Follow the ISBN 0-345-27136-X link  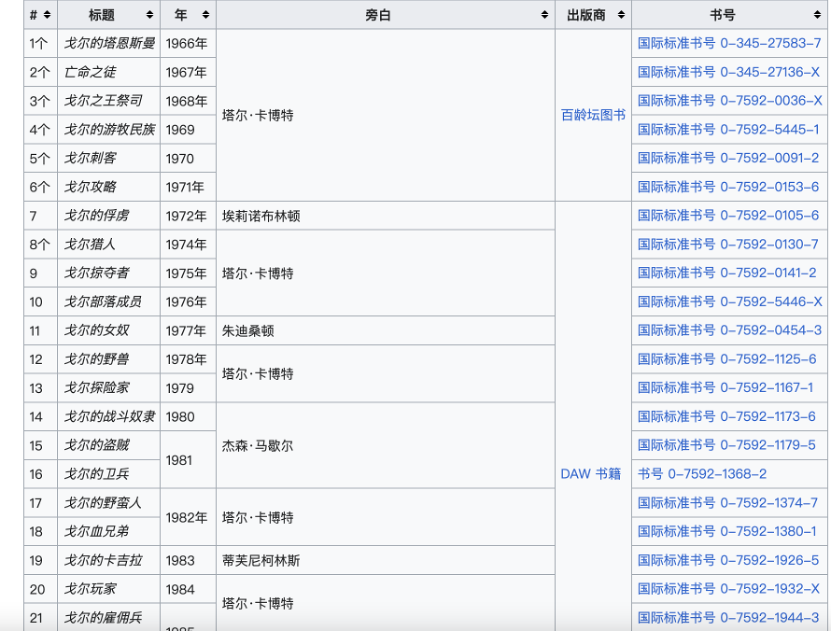point(728,72)
